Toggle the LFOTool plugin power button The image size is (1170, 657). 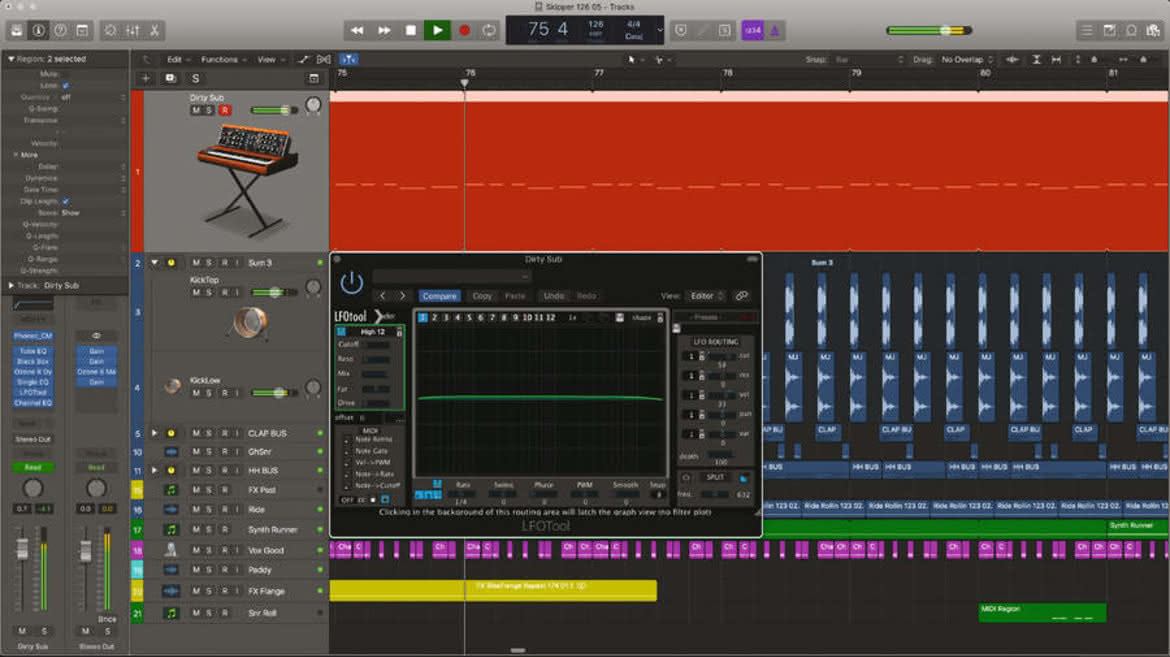[x=351, y=282]
